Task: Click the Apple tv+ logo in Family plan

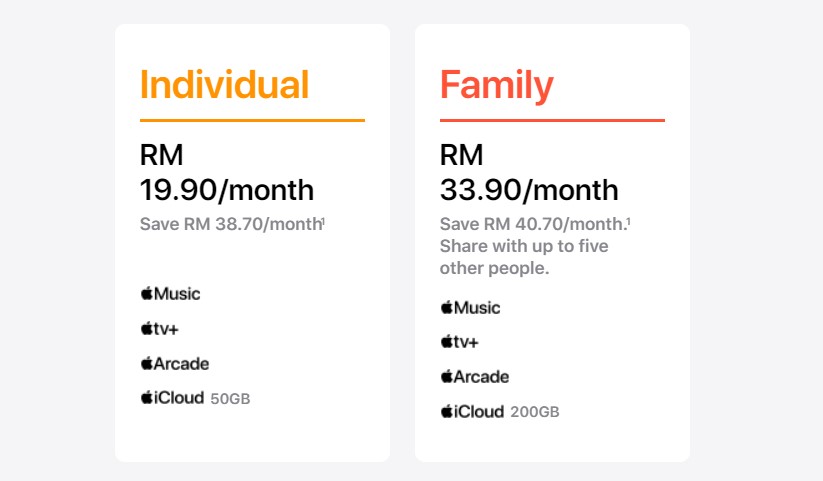Action: pos(460,342)
